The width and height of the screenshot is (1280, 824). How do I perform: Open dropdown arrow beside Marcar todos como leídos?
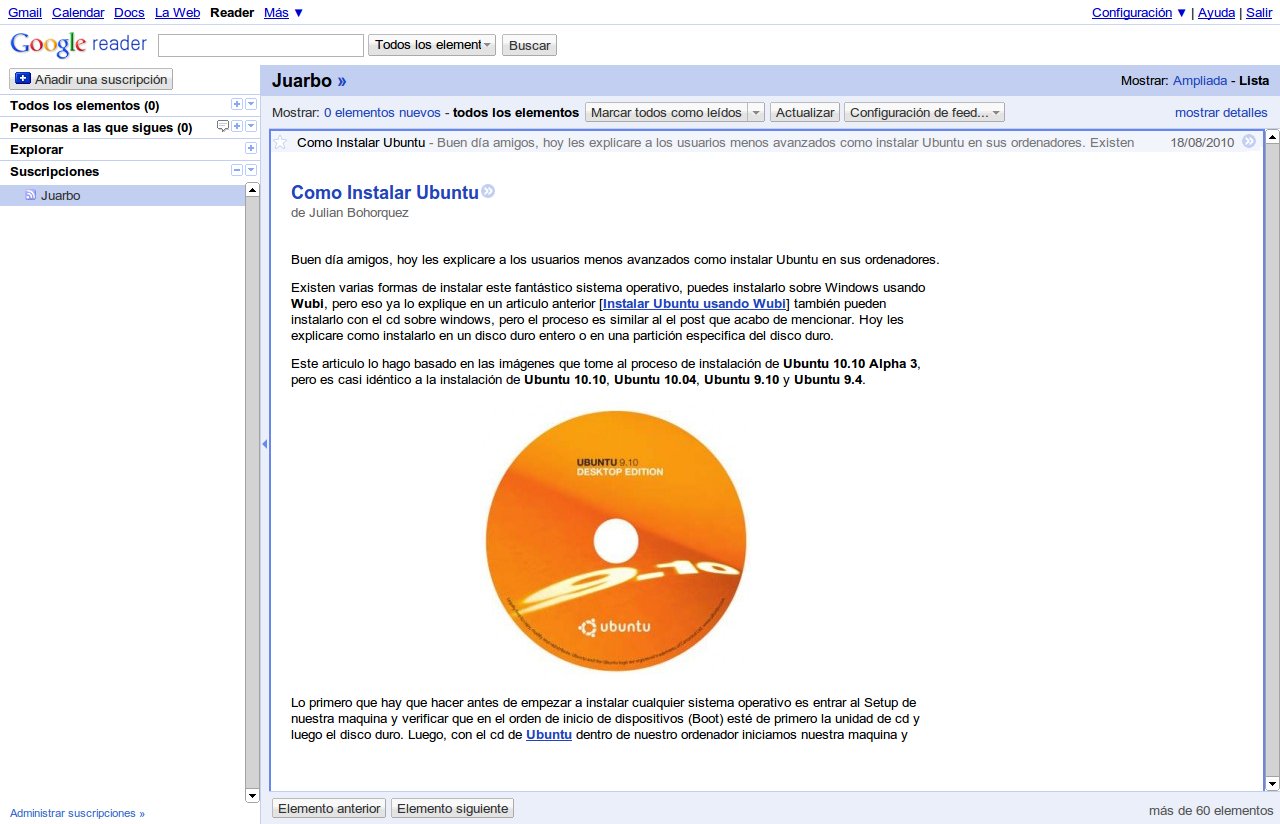click(756, 113)
